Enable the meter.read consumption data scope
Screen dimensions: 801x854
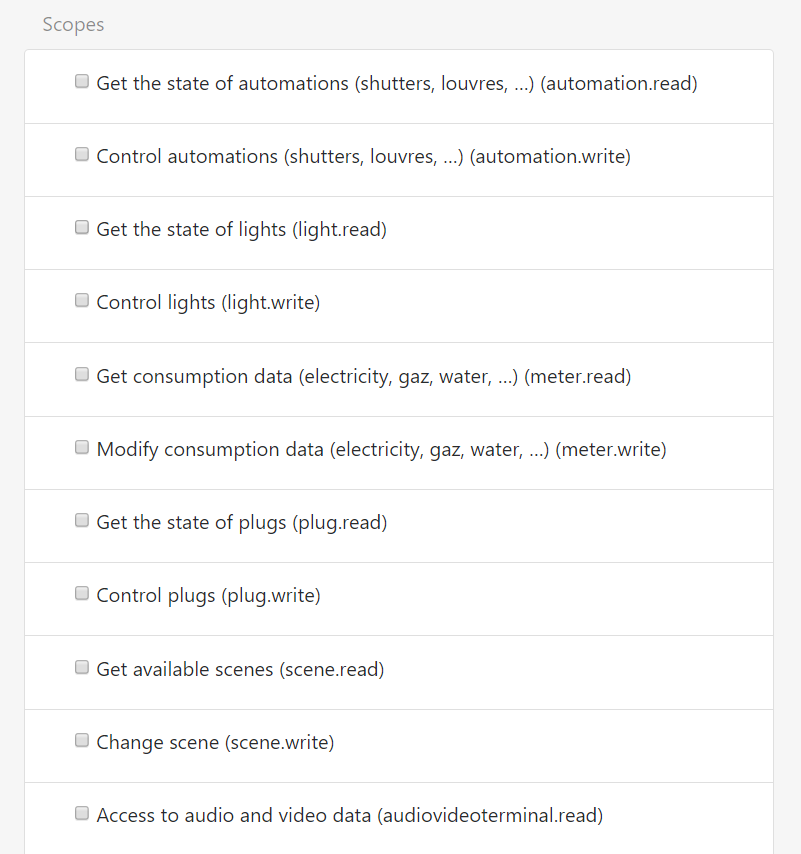[81, 374]
